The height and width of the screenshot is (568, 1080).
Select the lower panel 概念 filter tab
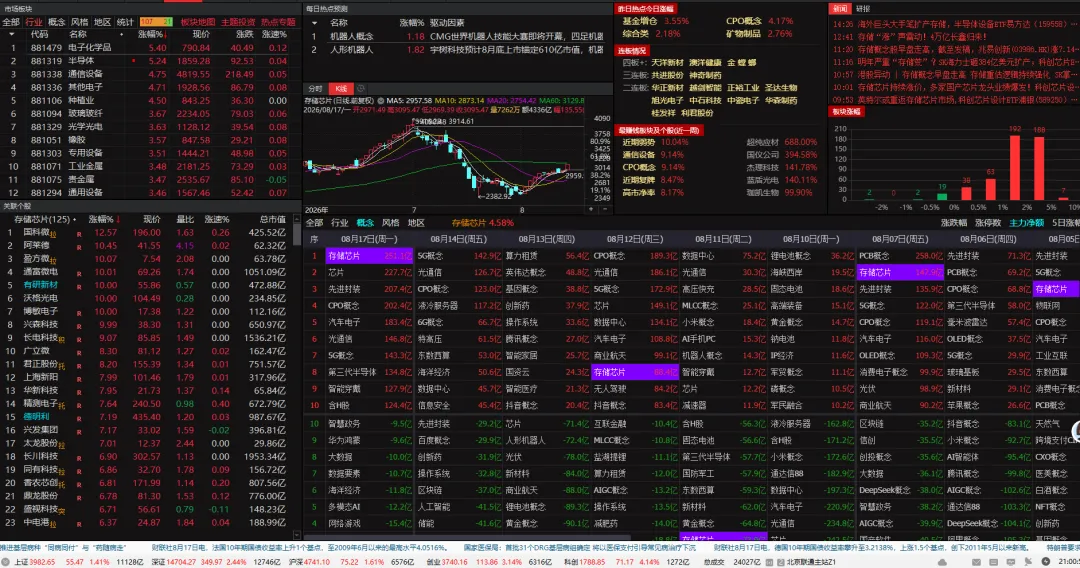tap(365, 223)
